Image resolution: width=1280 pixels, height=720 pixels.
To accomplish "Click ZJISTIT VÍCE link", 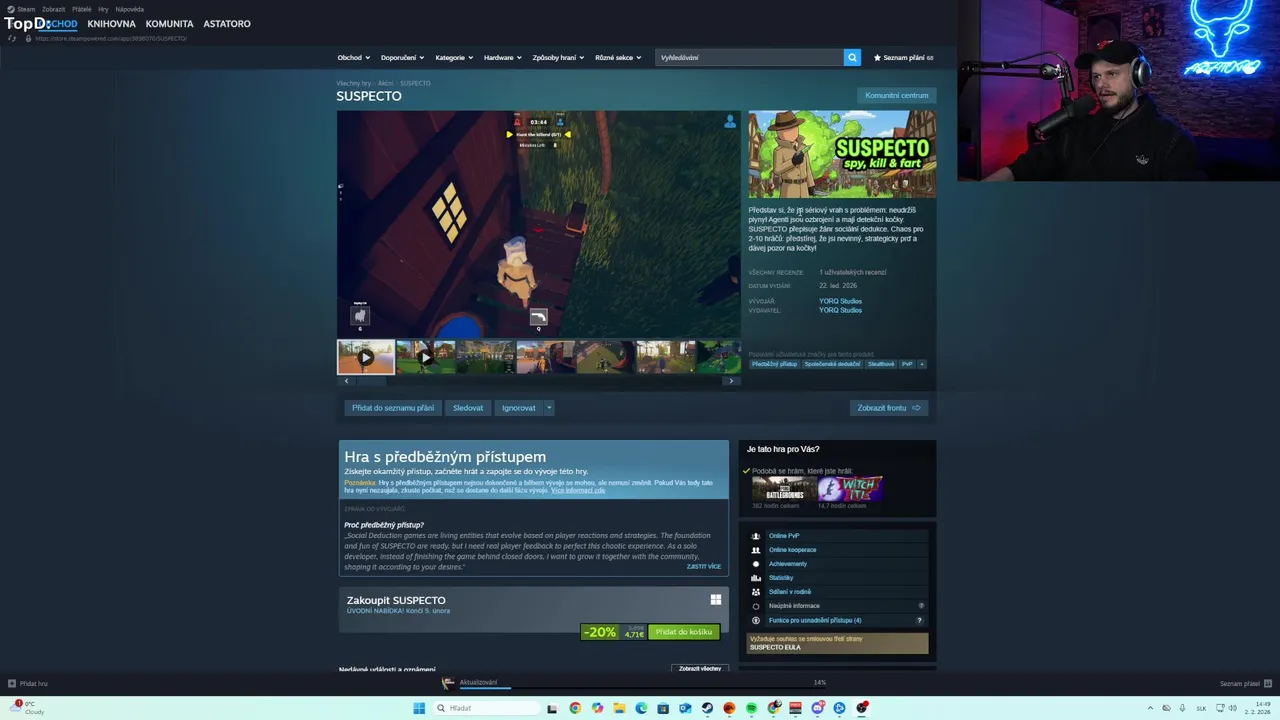I will point(703,567).
